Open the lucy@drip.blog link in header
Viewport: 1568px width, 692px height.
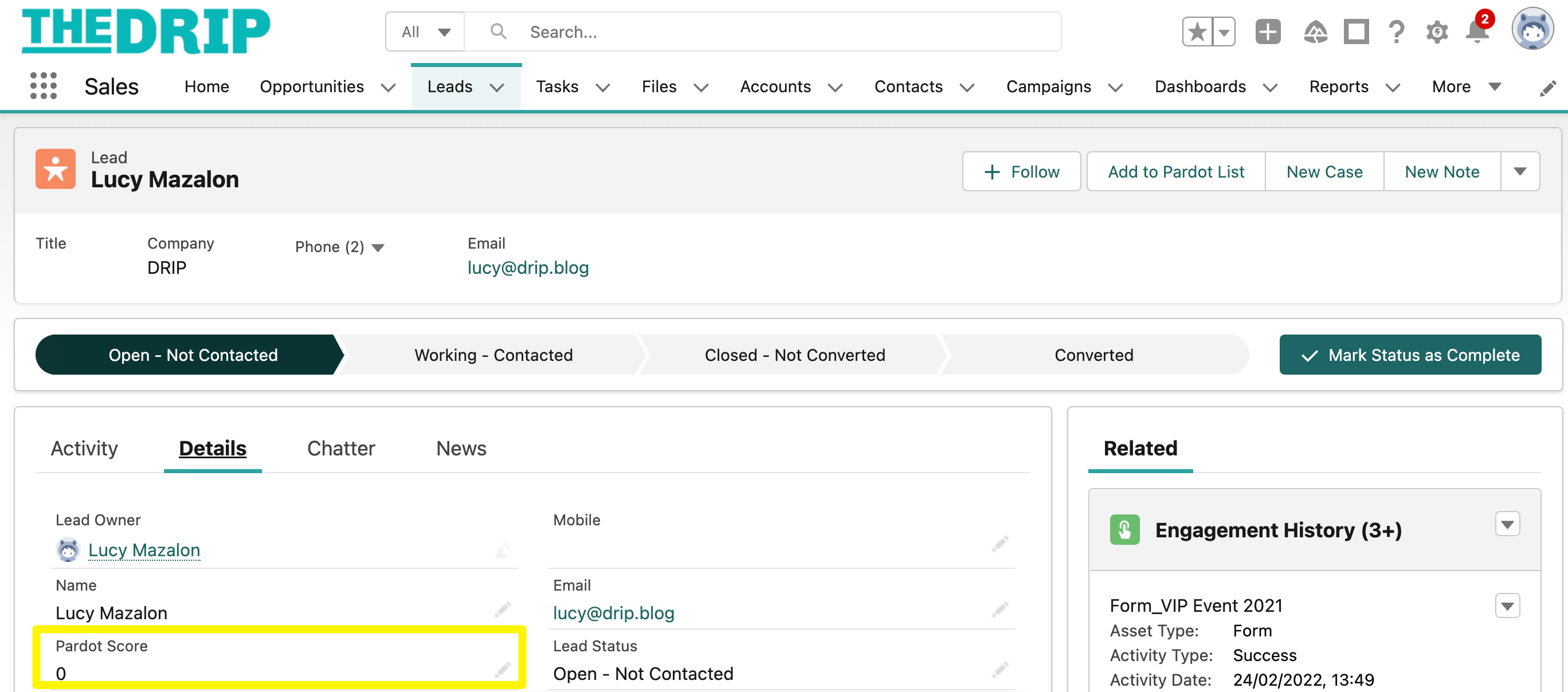coord(528,267)
